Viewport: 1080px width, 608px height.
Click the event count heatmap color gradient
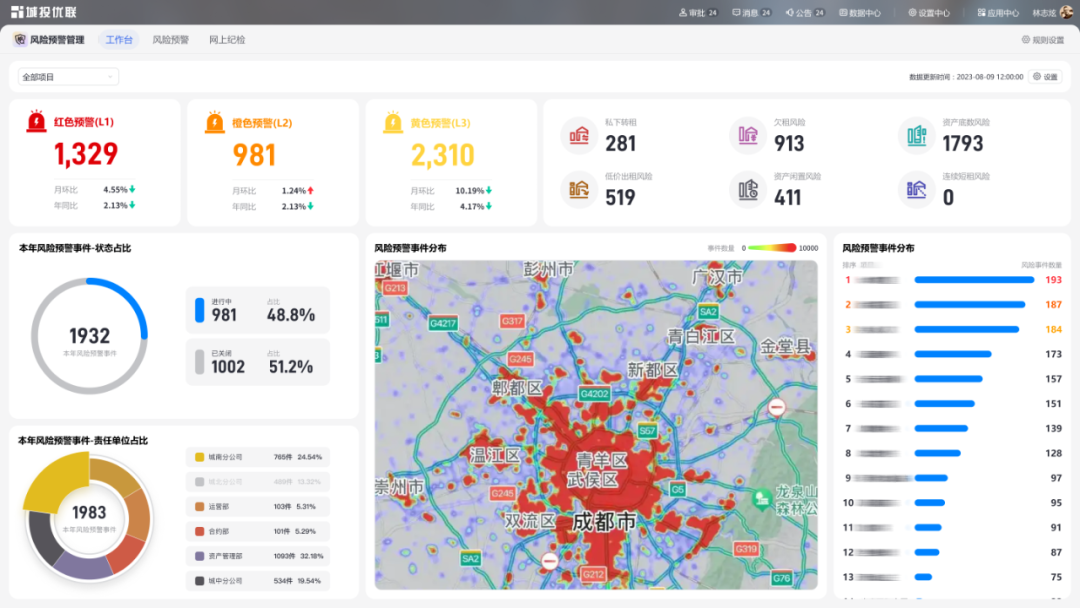point(770,248)
